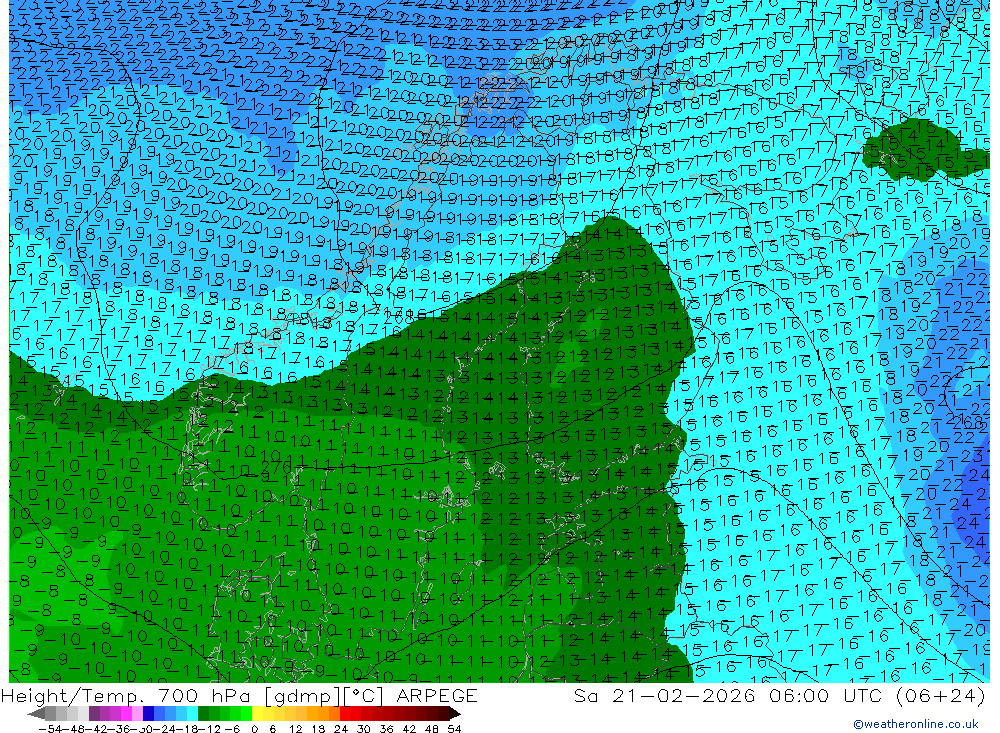The height and width of the screenshot is (733, 1000).
Task: Select the grey left arrow end of the legend
Action: tap(36, 714)
